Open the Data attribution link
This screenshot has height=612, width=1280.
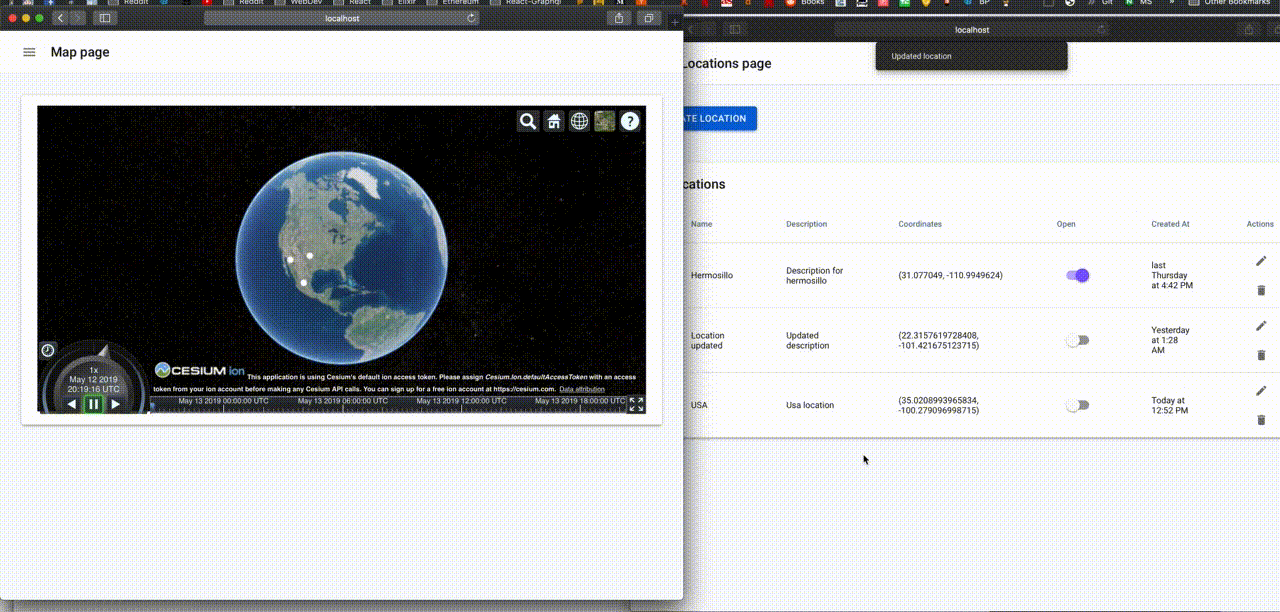click(x=582, y=389)
